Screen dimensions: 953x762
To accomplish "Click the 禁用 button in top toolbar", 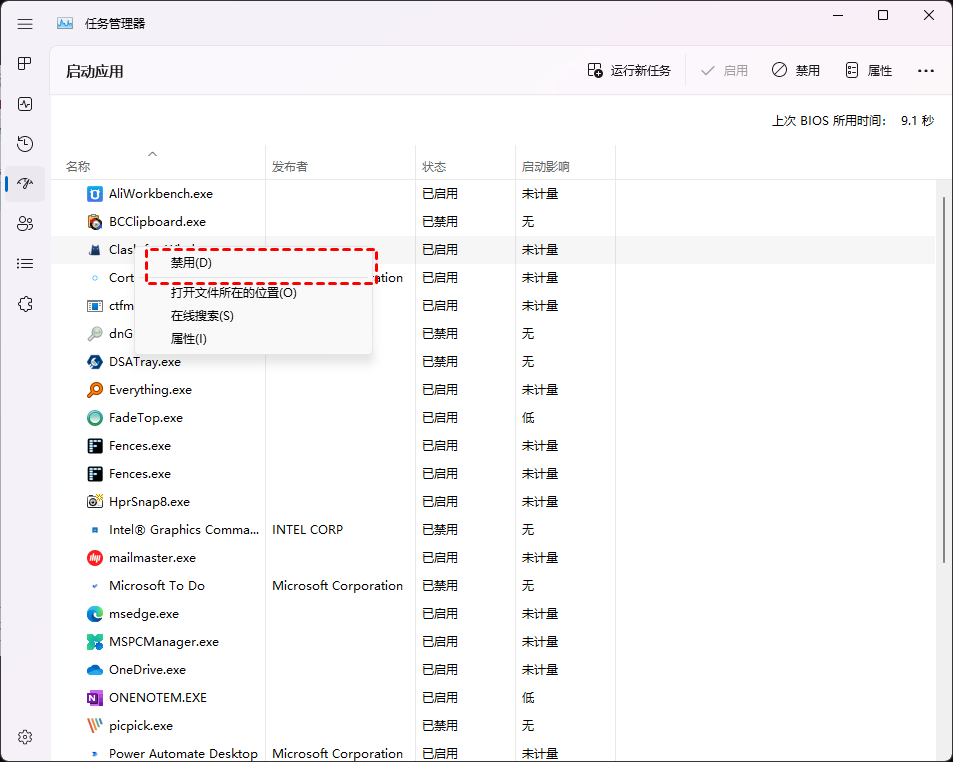I will click(x=796, y=71).
